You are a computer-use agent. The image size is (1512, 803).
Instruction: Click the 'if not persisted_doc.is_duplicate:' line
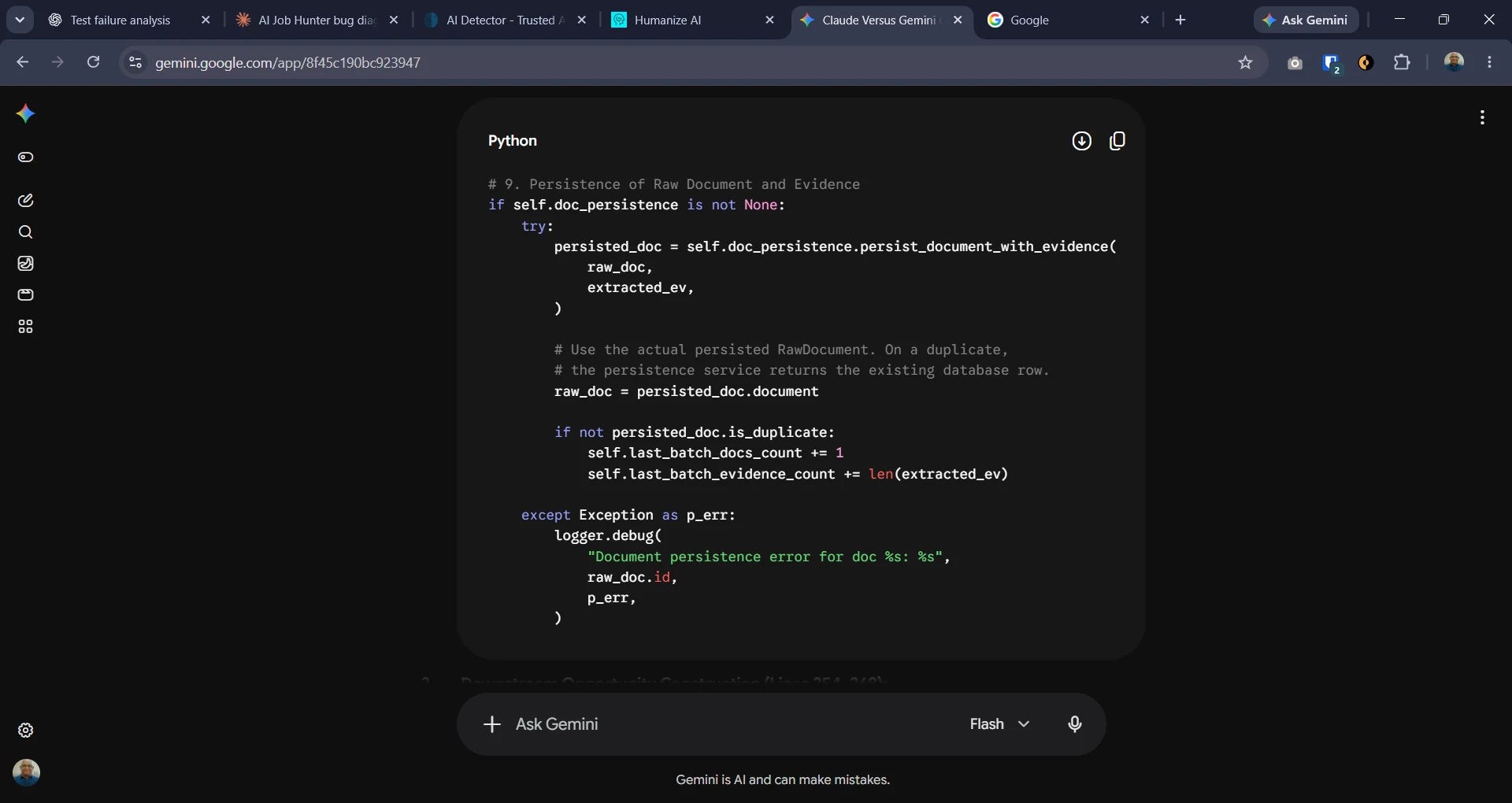pyautogui.click(x=694, y=432)
